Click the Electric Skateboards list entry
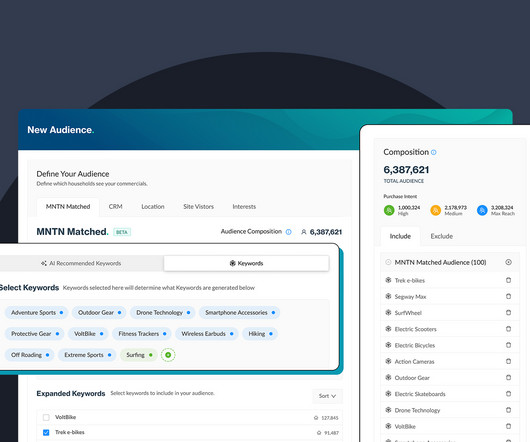This screenshot has height=442, width=530. (420, 394)
